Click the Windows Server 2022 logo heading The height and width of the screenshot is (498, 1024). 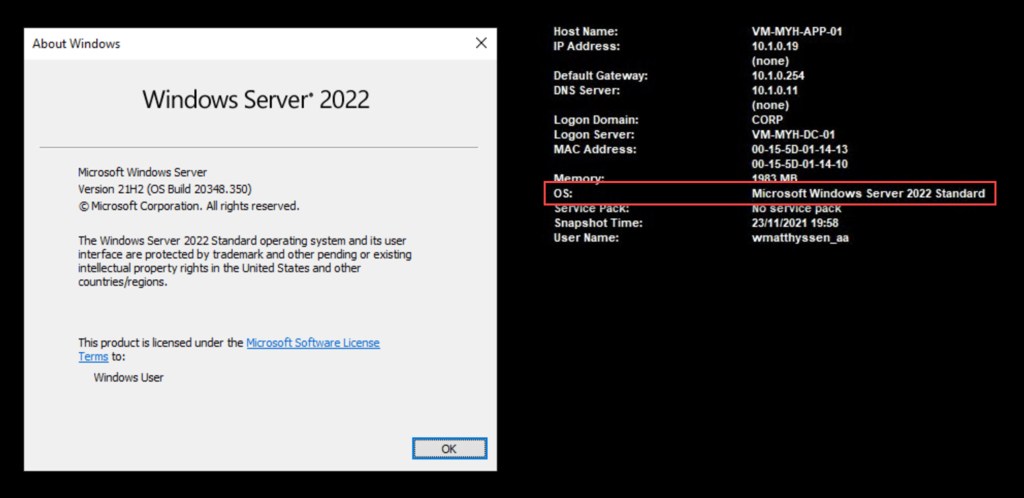(256, 99)
